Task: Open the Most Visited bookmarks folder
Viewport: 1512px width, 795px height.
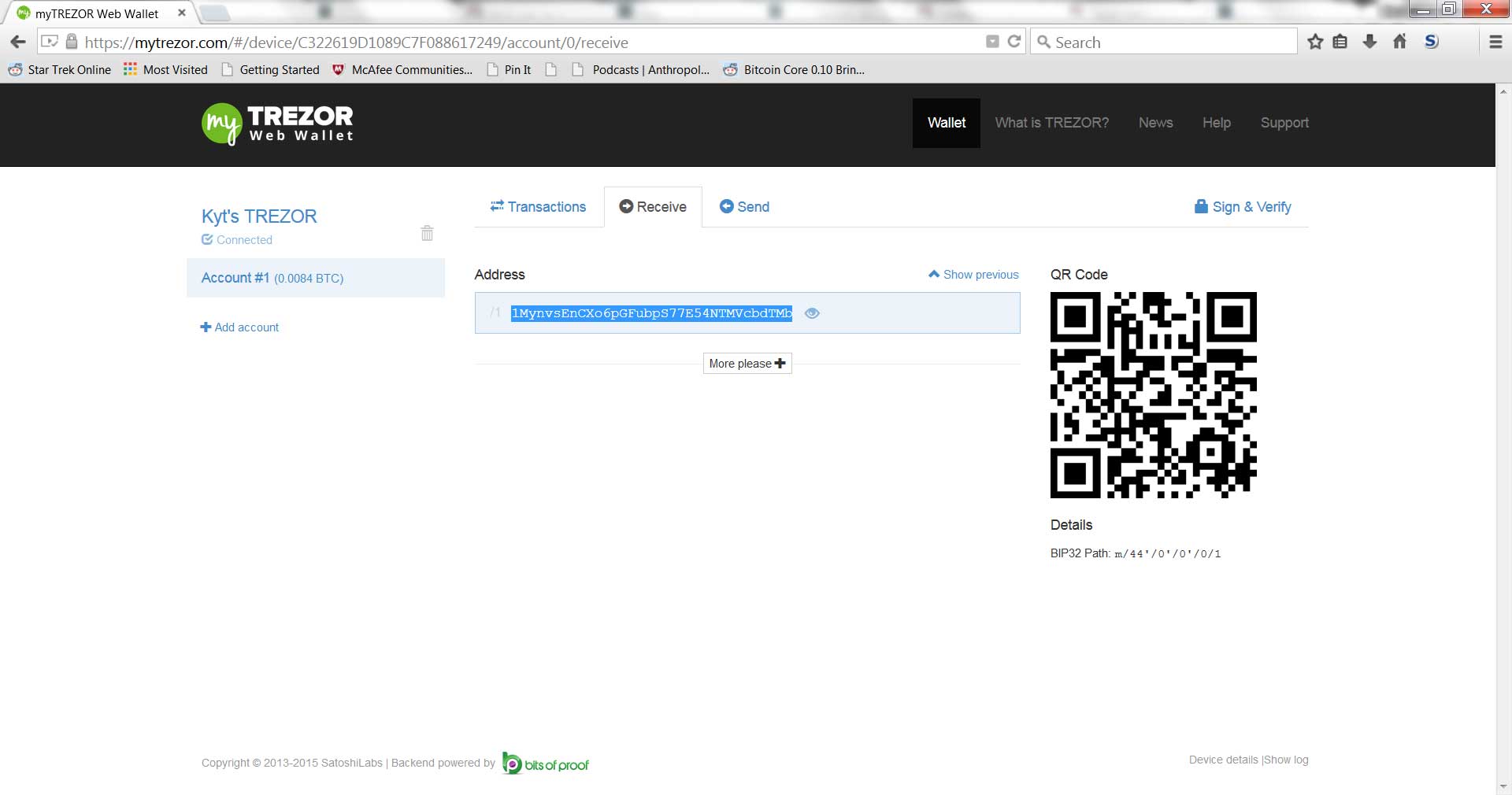Action: click(165, 70)
